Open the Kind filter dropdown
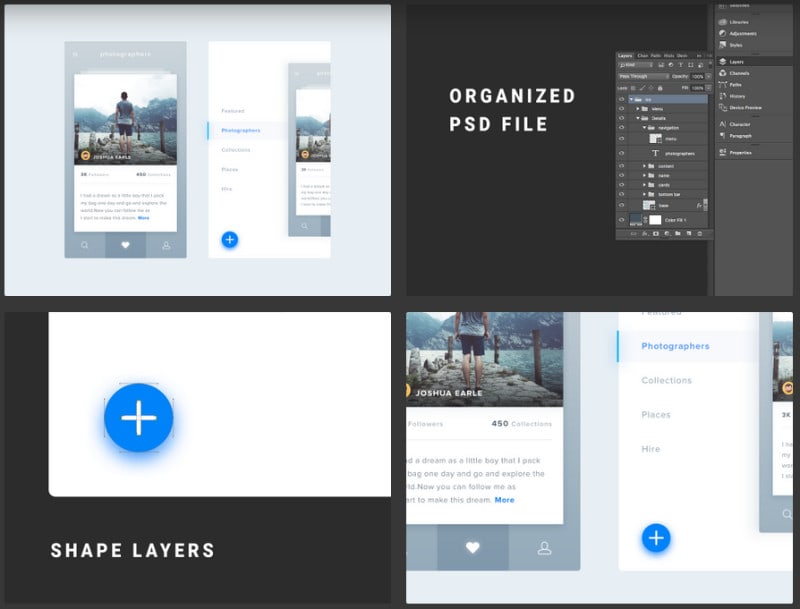Screen dimensions: 800x609 pos(636,65)
